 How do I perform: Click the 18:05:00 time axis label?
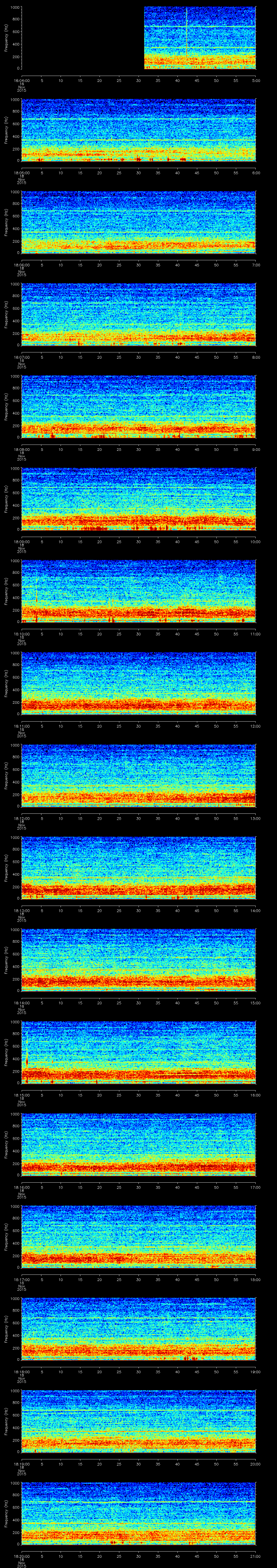pos(21,172)
